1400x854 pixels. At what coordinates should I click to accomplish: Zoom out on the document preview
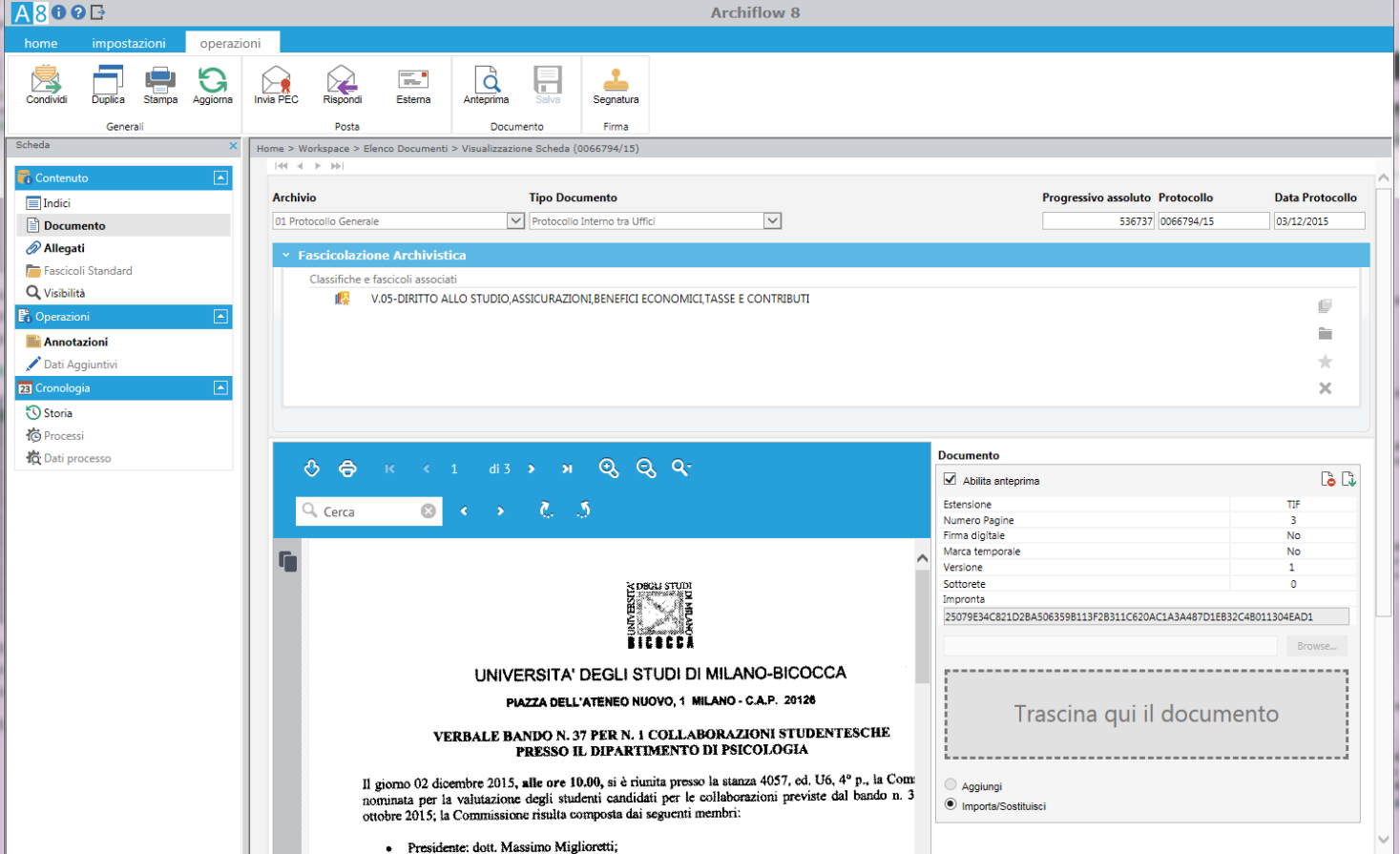tap(646, 469)
